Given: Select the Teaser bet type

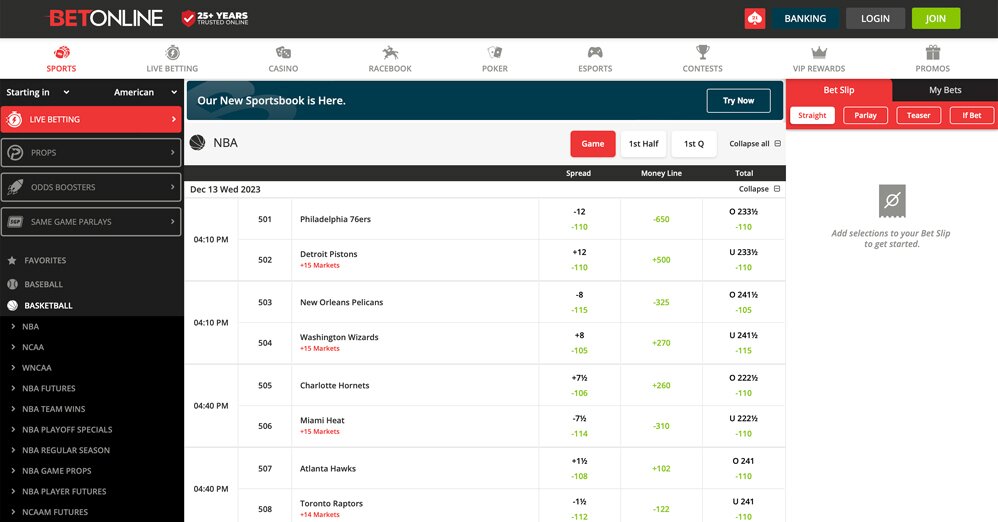Looking at the screenshot, I should point(918,115).
